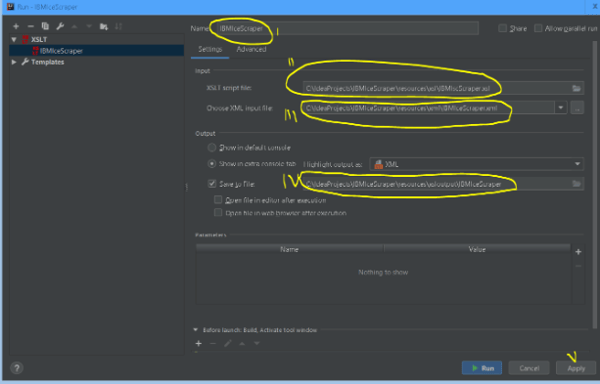Click the Name input field
Viewport: 600px width, 384px height.
click(347, 28)
